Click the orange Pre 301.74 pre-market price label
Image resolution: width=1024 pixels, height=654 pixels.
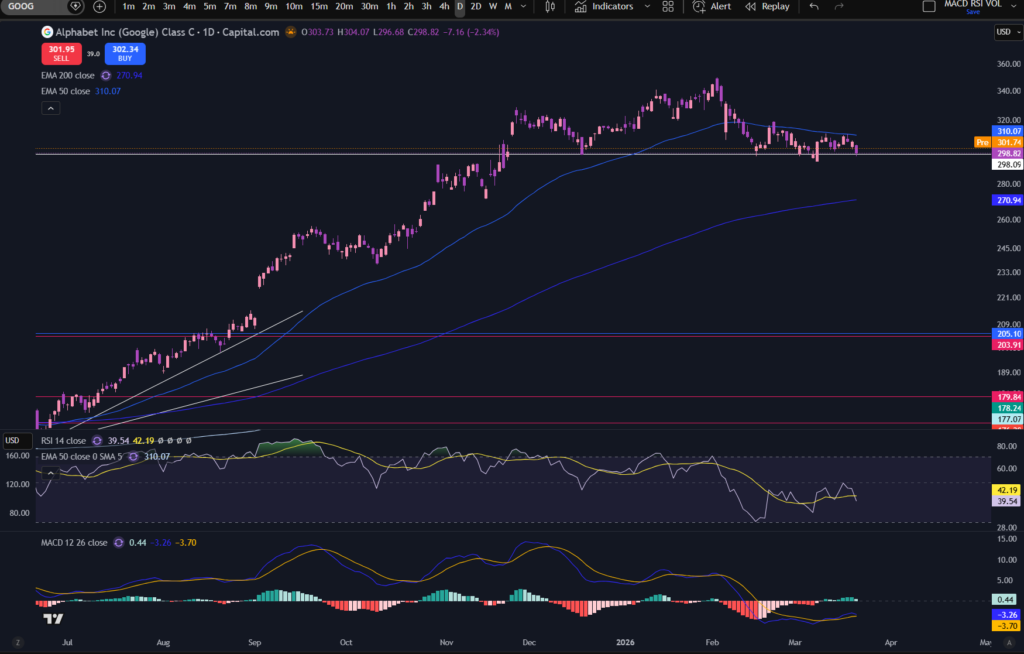(x=999, y=142)
